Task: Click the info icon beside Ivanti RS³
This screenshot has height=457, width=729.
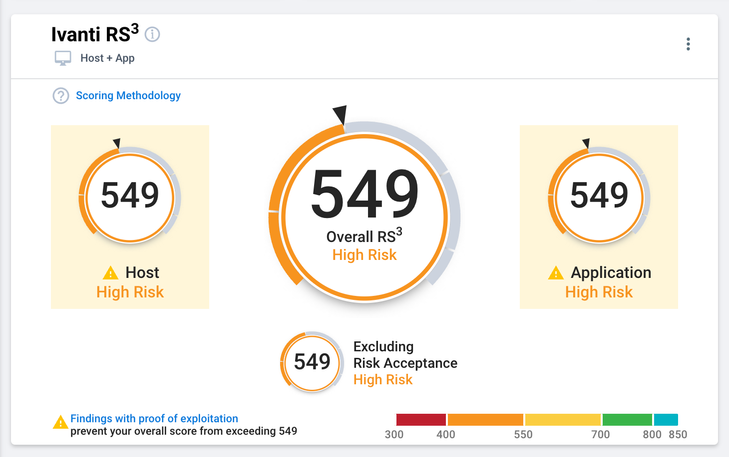Action: click(152, 34)
